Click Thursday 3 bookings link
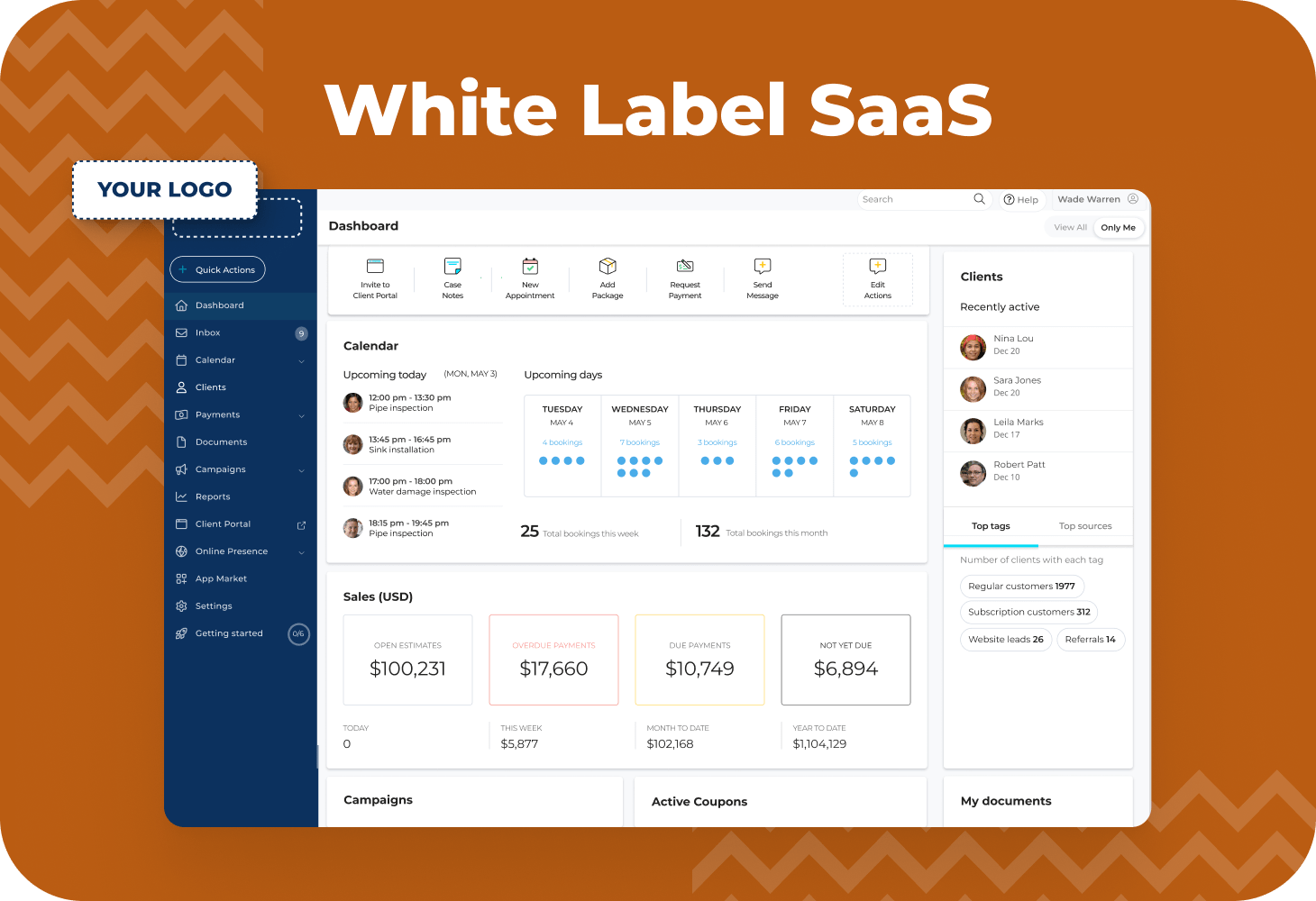 coord(717,442)
